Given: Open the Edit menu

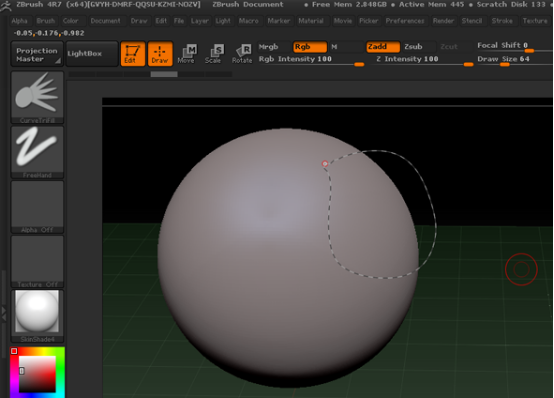Looking at the screenshot, I should click(x=161, y=21).
